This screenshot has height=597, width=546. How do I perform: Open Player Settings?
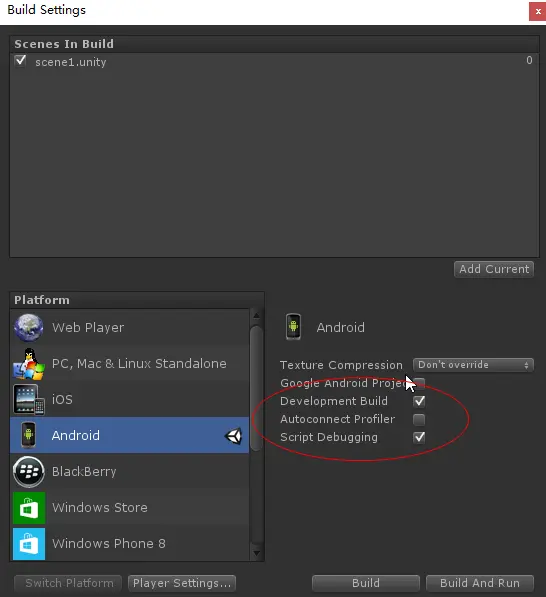[x=182, y=583]
